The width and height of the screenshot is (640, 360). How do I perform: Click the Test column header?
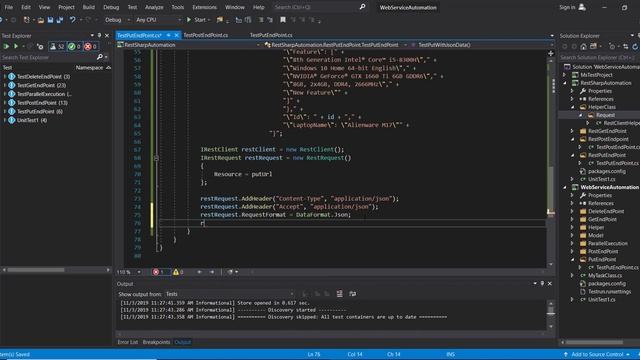pos(7,68)
